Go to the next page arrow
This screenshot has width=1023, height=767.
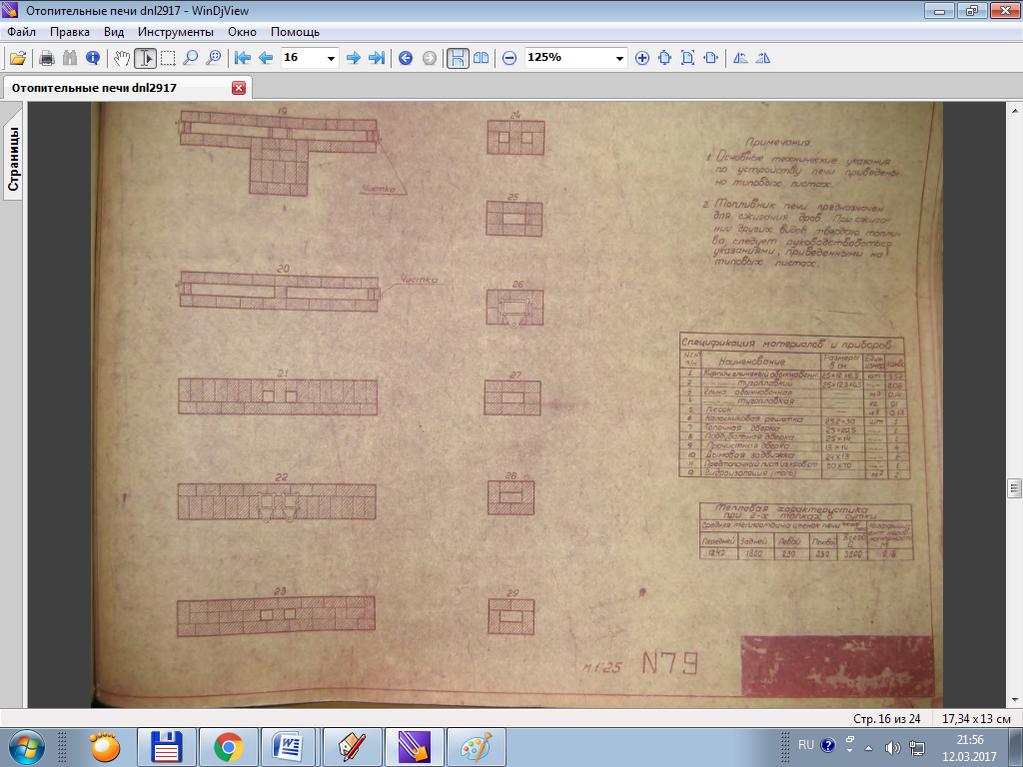click(353, 58)
